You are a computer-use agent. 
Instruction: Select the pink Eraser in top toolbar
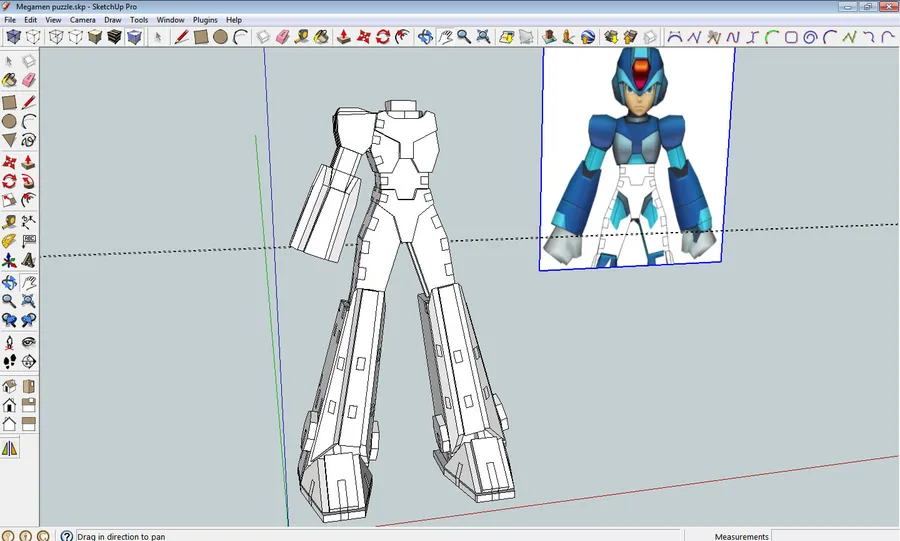point(282,37)
